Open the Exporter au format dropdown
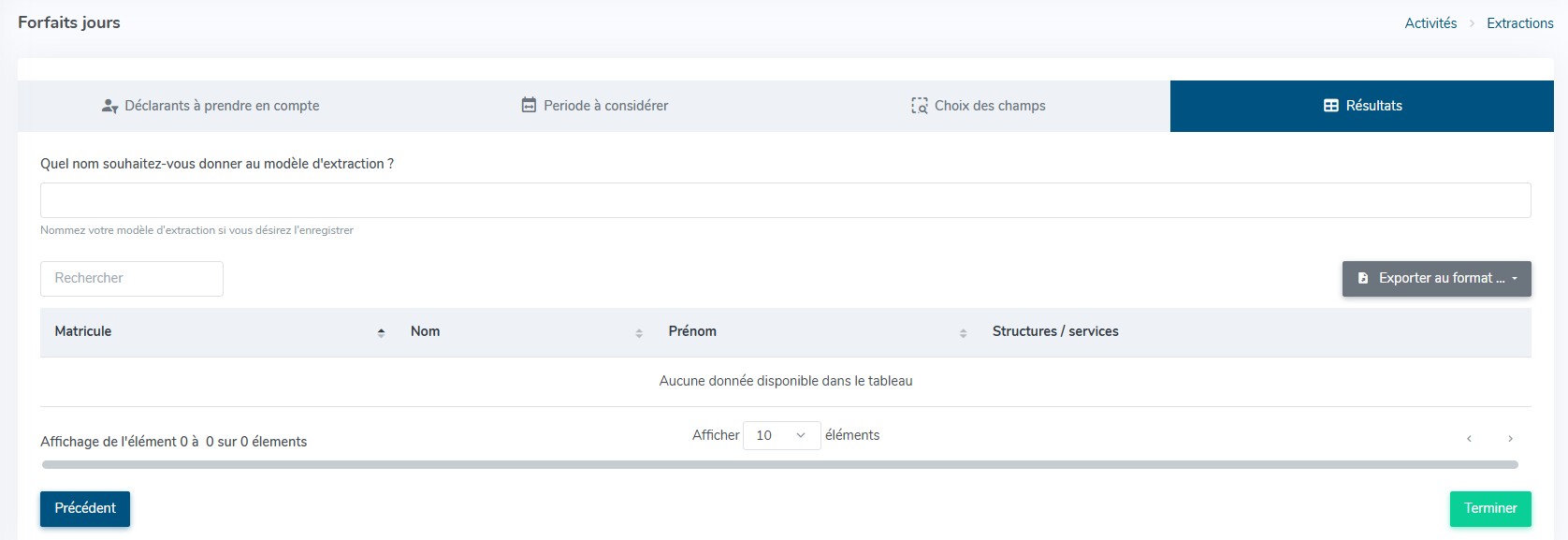 pyautogui.click(x=1436, y=279)
